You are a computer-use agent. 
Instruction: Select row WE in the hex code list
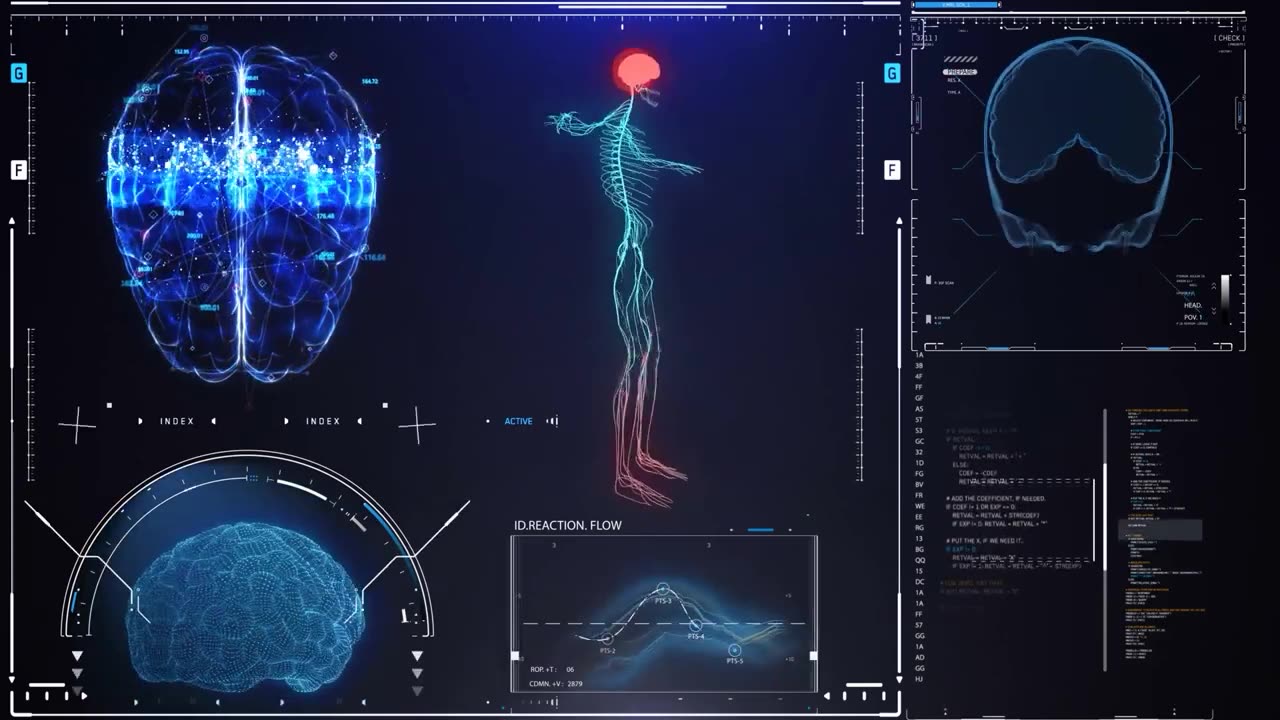pos(919,506)
